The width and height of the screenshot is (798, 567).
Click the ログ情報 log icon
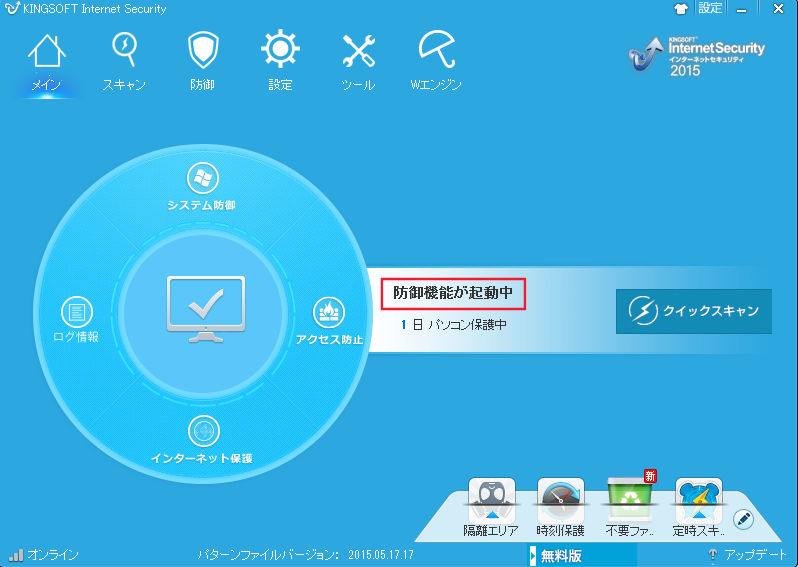click(x=77, y=312)
